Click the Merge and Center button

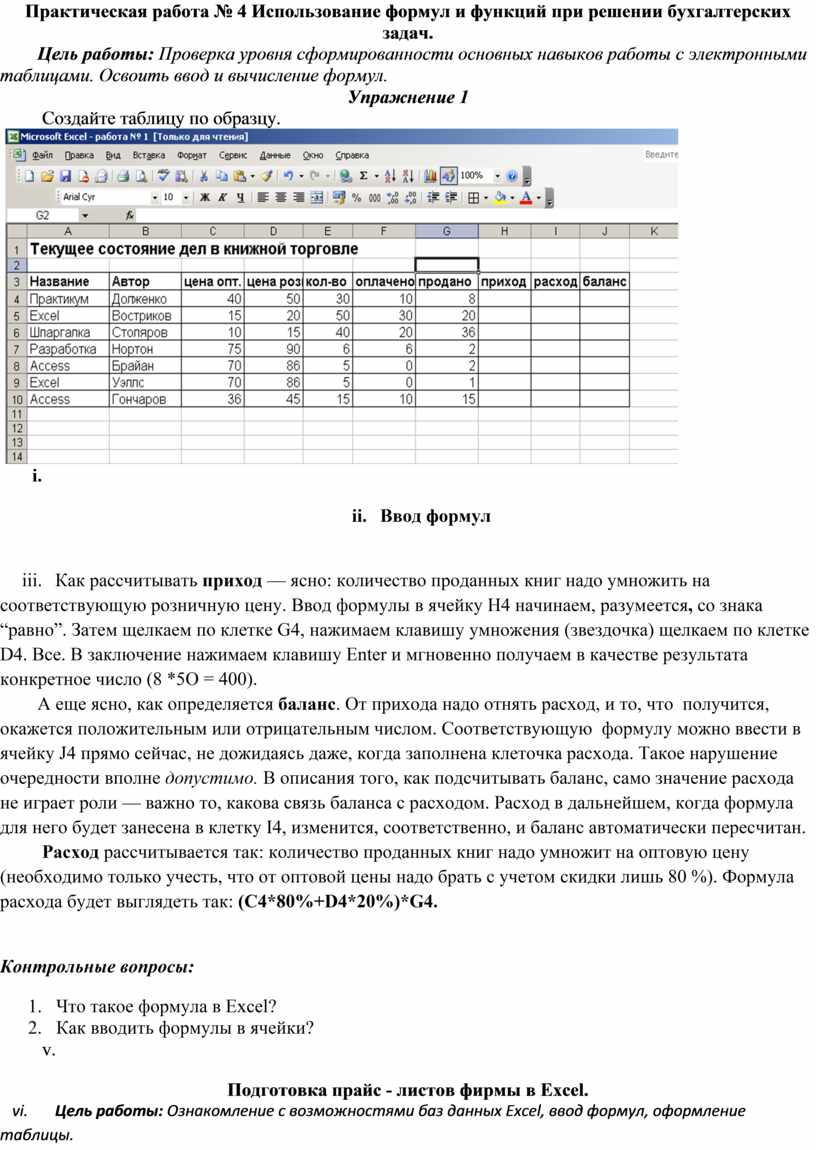click(x=316, y=198)
